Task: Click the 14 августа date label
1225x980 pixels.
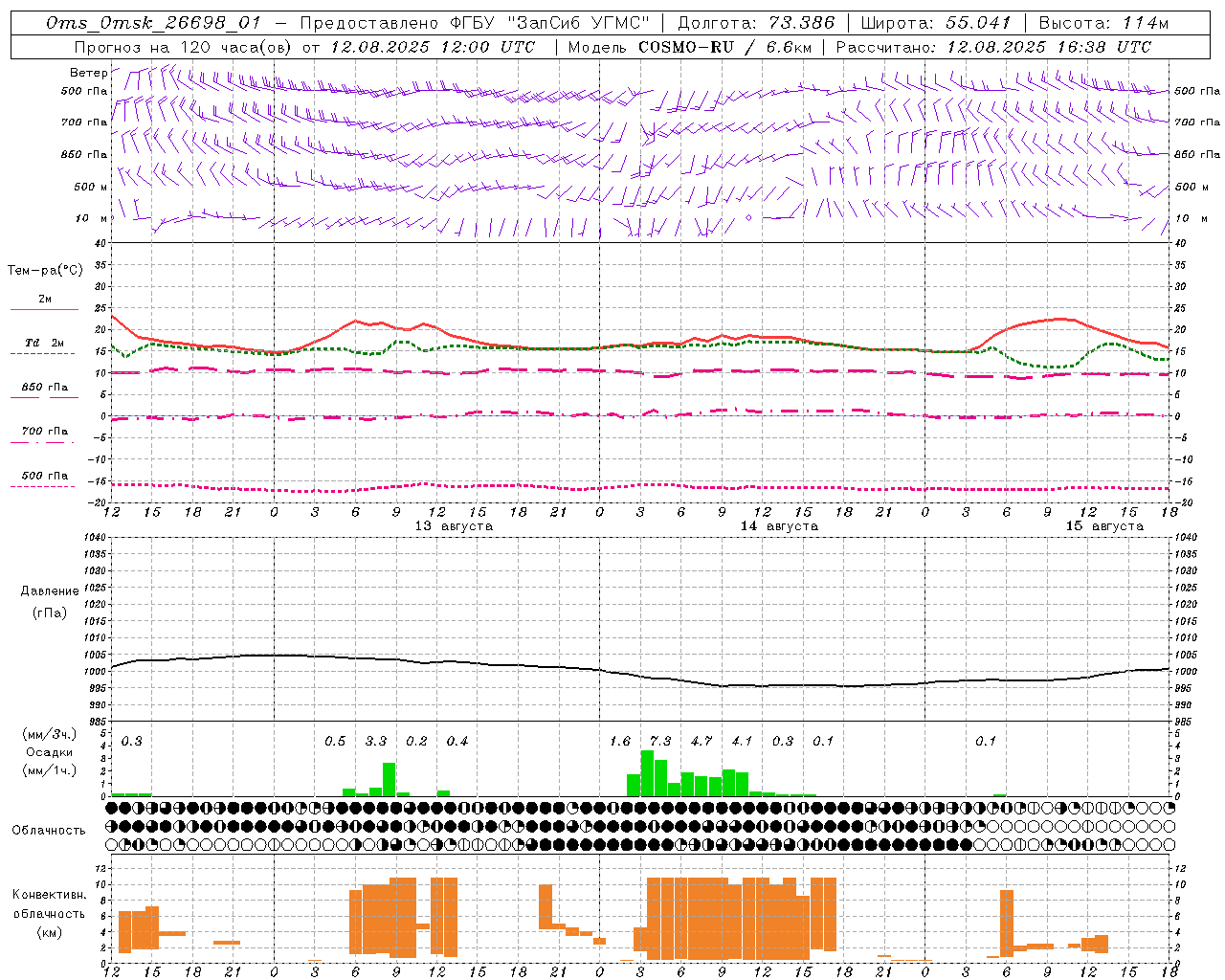Action: (x=779, y=525)
